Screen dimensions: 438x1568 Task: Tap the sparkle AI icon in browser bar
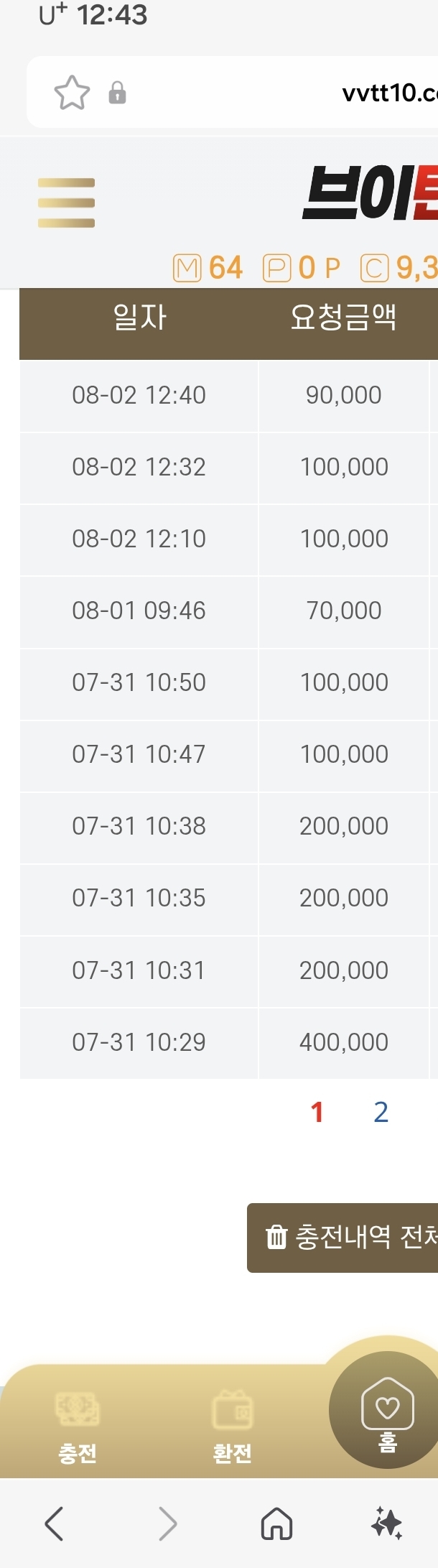tap(387, 1523)
